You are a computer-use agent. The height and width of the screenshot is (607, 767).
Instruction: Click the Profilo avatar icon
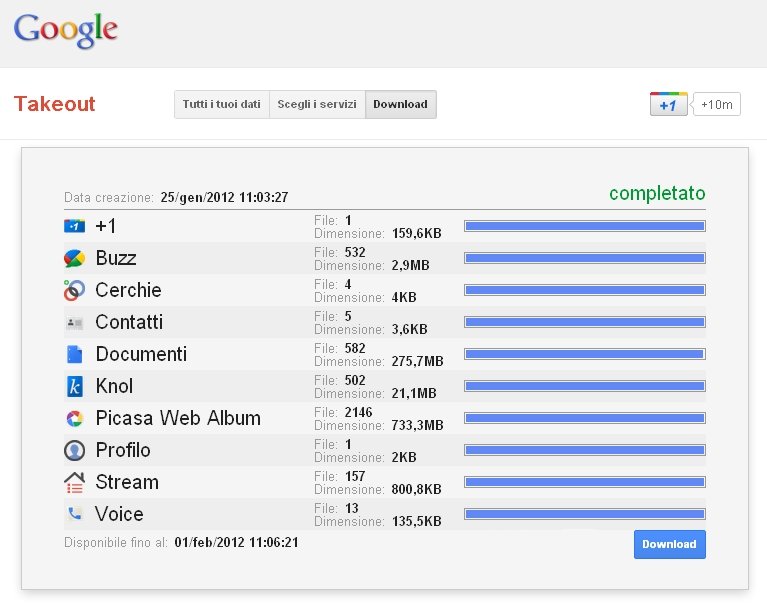[74, 450]
